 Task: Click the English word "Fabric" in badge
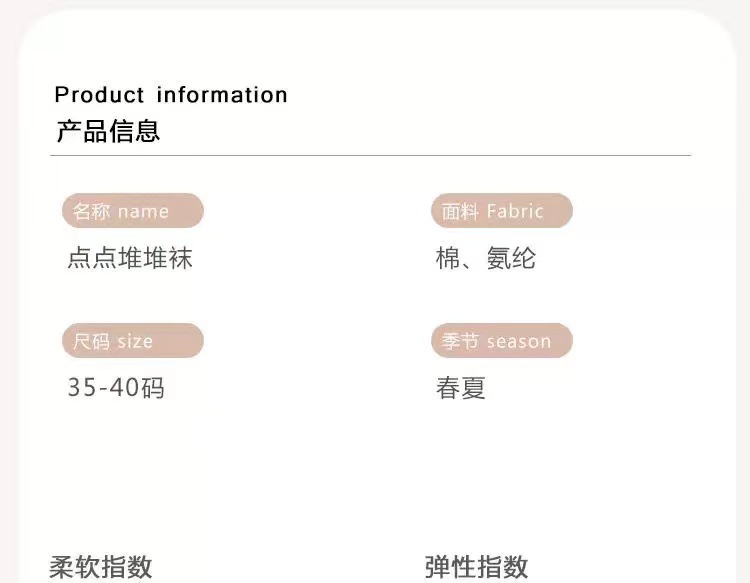pos(515,211)
